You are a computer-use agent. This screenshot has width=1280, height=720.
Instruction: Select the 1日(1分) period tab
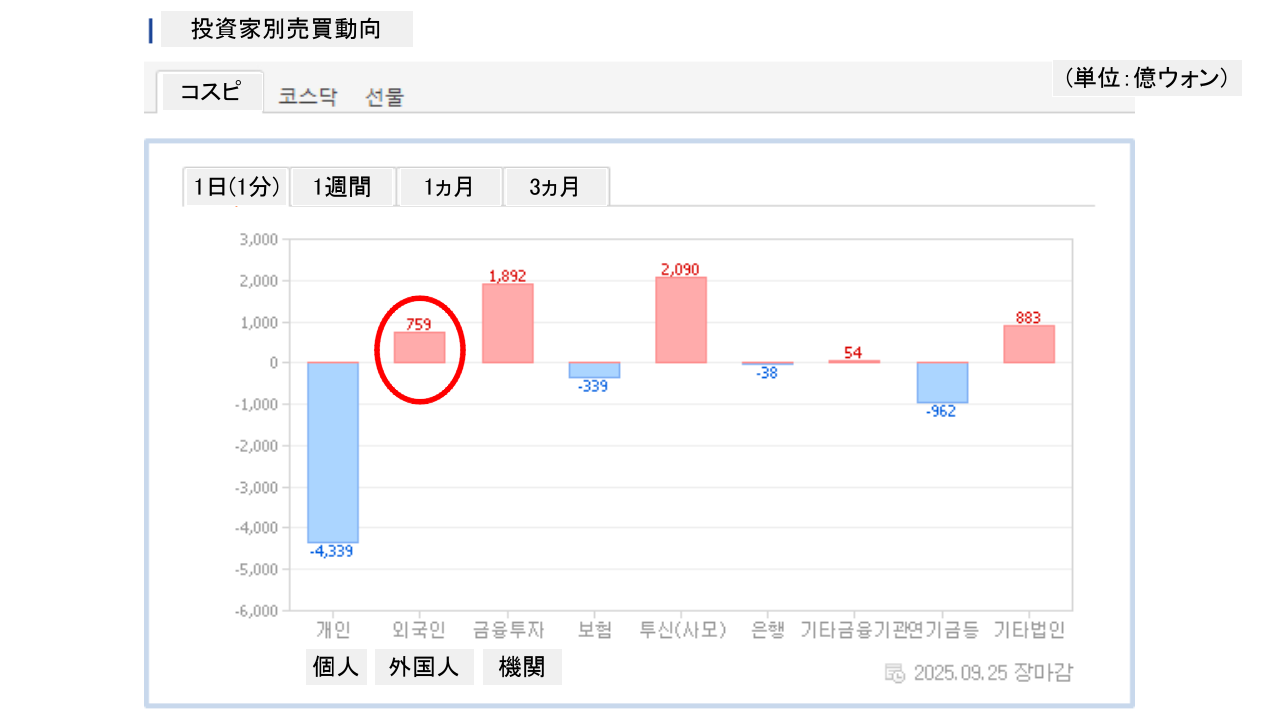pyautogui.click(x=237, y=187)
